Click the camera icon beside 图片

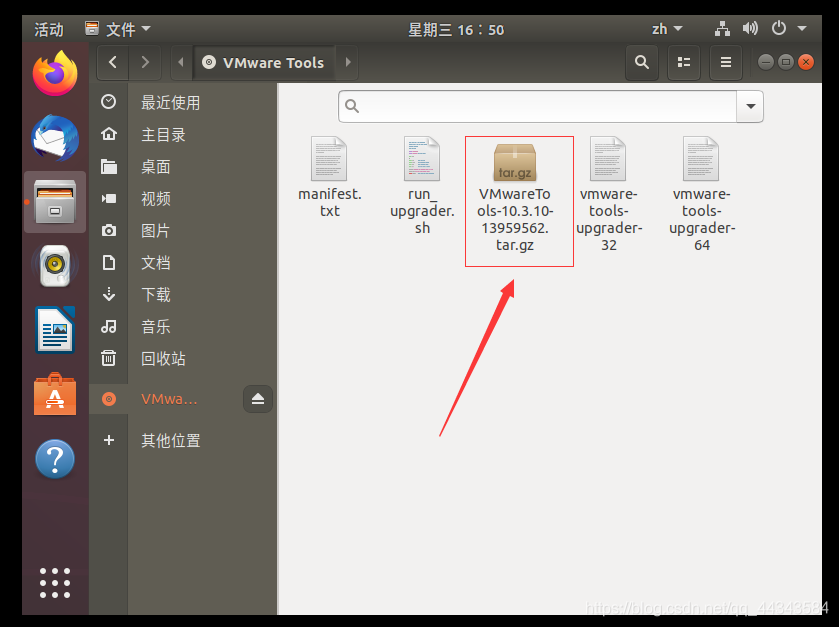click(x=109, y=231)
